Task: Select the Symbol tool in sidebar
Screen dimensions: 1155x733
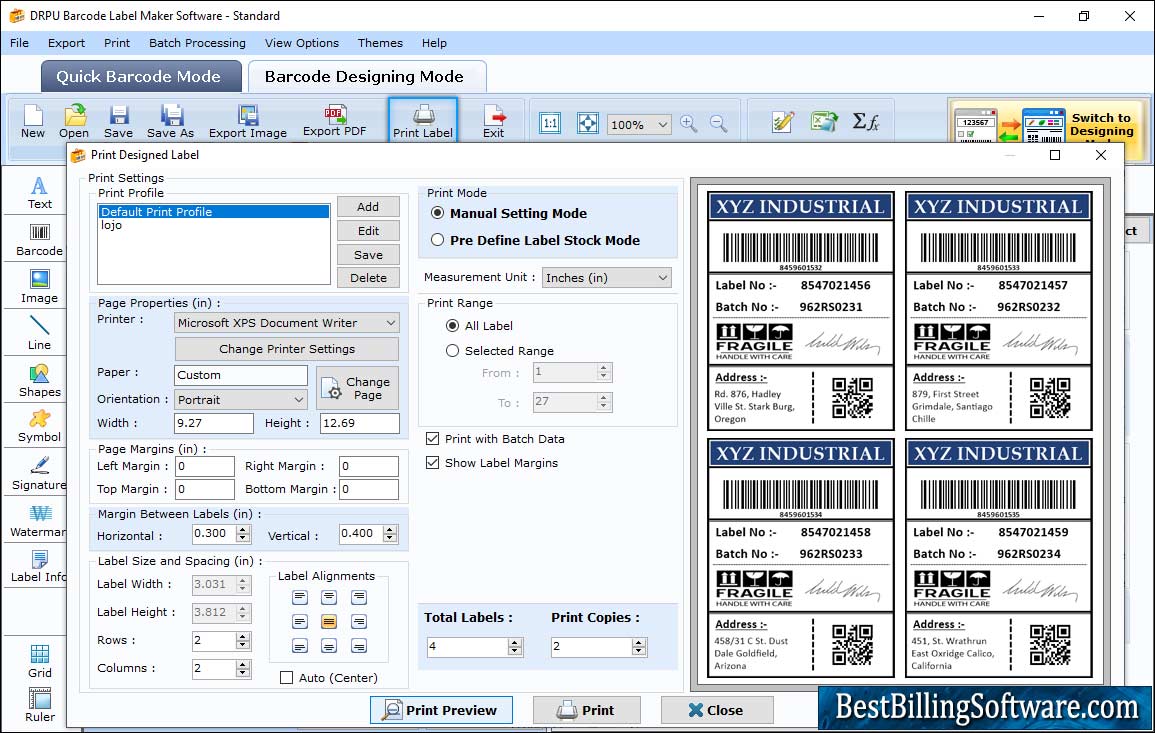Action: click(x=39, y=426)
